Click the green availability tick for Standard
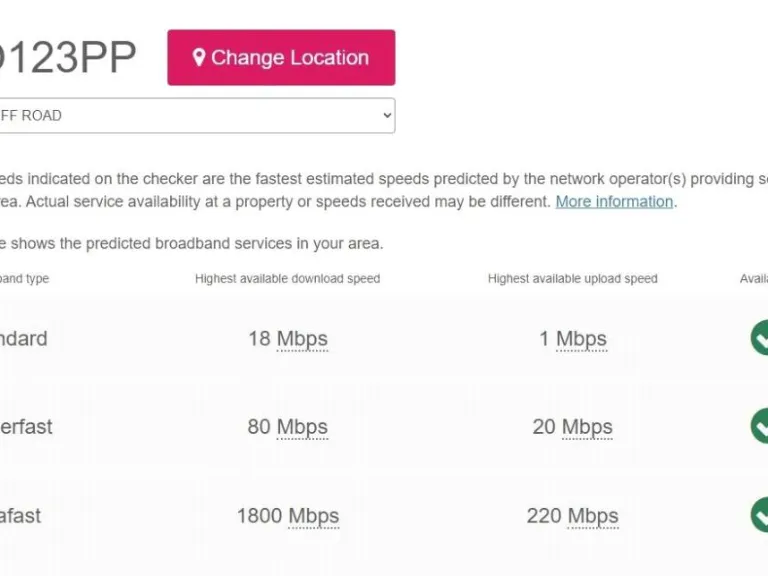Viewport: 768px width, 576px height. 760,338
